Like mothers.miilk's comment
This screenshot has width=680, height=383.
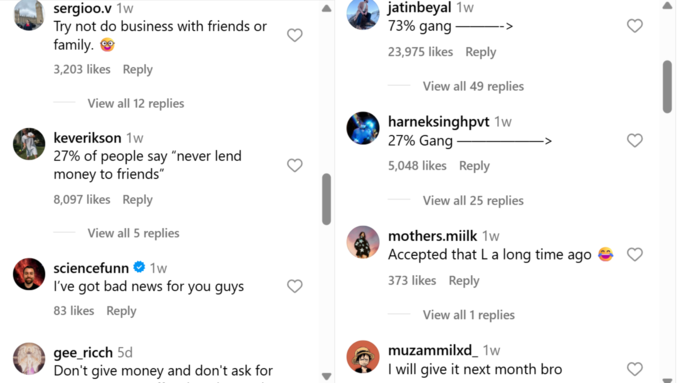(x=634, y=255)
